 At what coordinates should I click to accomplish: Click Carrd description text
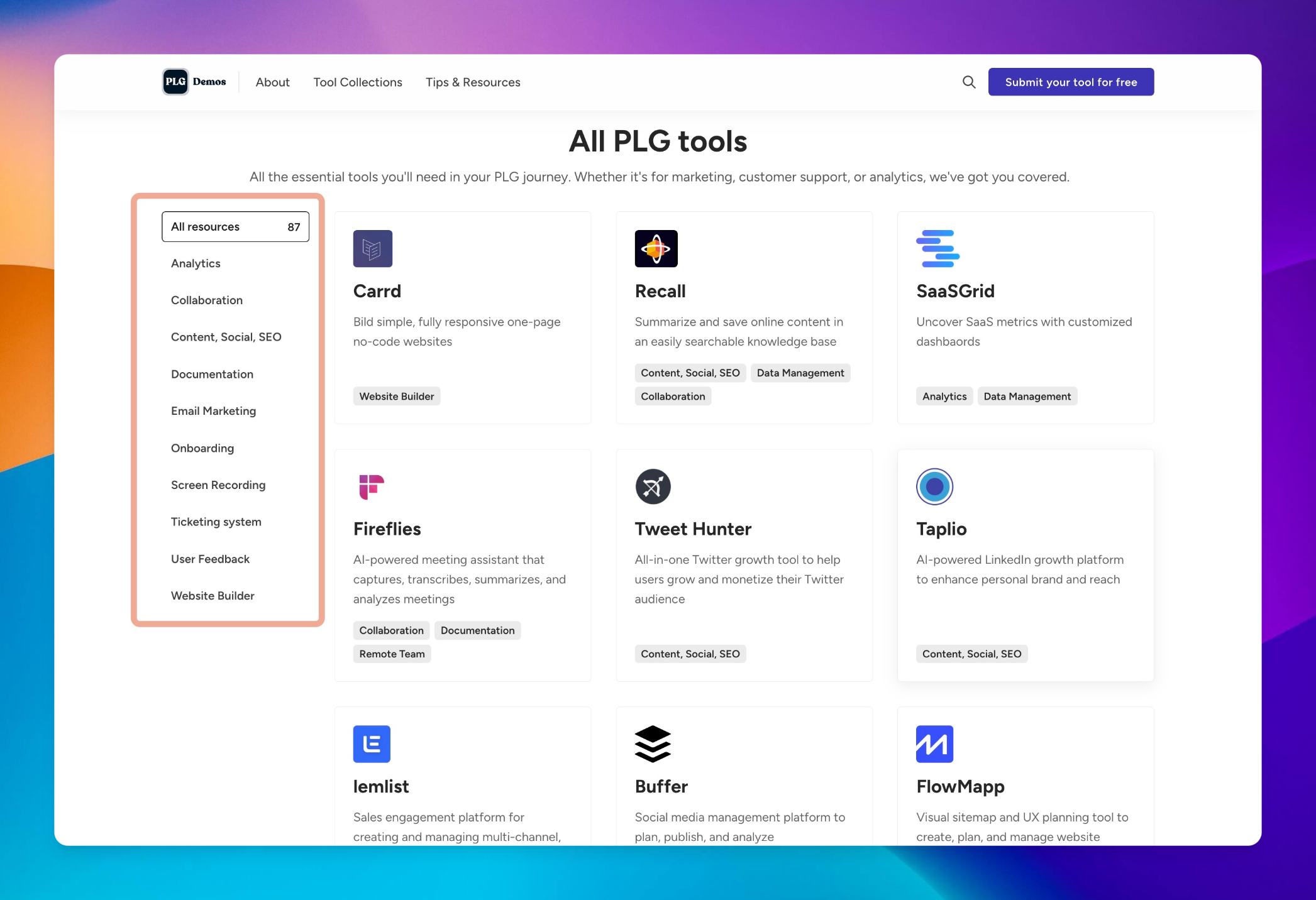point(457,332)
